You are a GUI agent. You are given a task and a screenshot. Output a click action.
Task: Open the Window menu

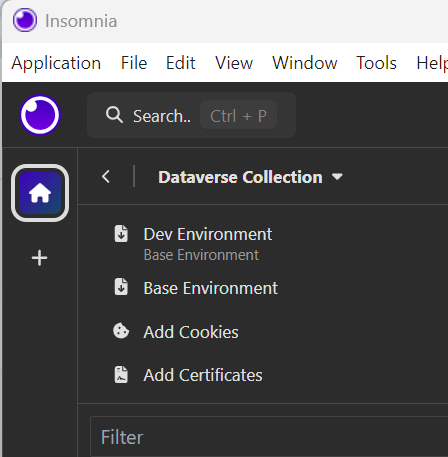tap(305, 63)
